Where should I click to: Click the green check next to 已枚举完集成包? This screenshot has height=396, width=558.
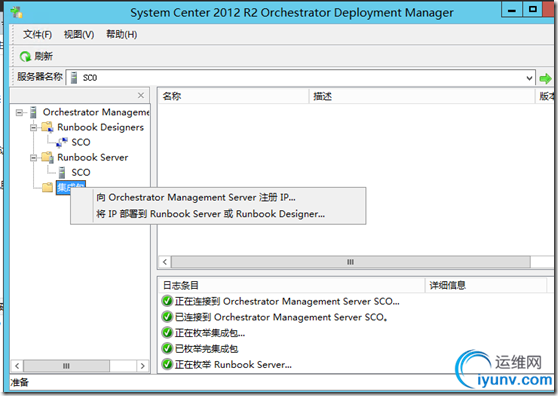pyautogui.click(x=167, y=348)
